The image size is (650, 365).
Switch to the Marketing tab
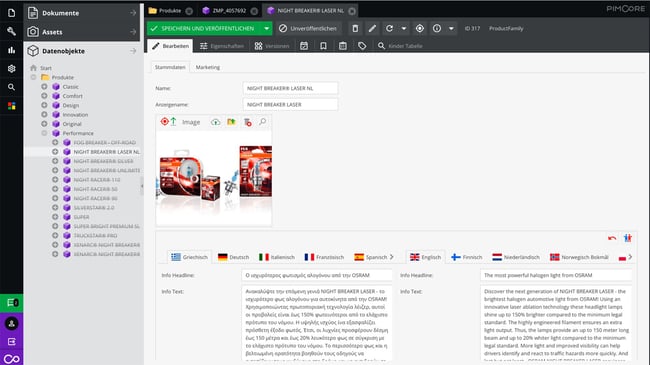tap(208, 67)
